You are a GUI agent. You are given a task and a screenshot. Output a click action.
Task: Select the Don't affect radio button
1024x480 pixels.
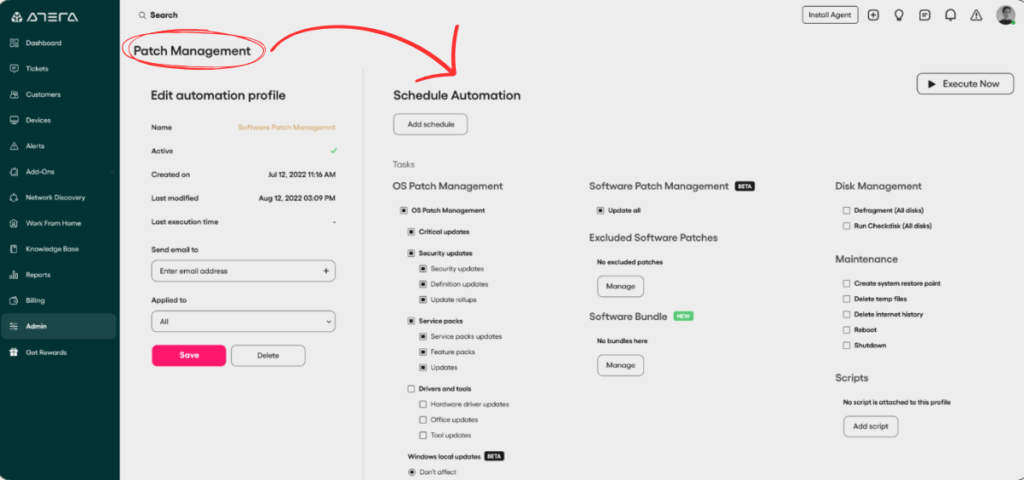(411, 472)
